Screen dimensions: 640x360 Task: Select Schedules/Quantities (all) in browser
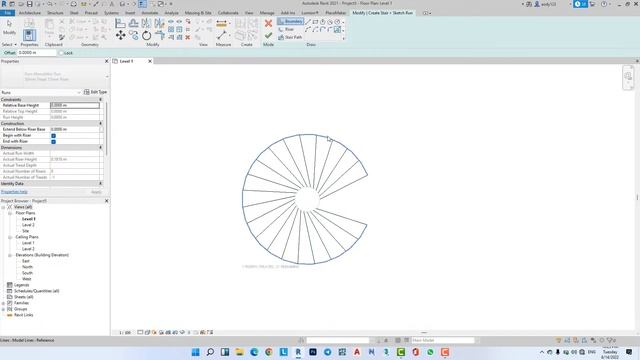(x=36, y=291)
